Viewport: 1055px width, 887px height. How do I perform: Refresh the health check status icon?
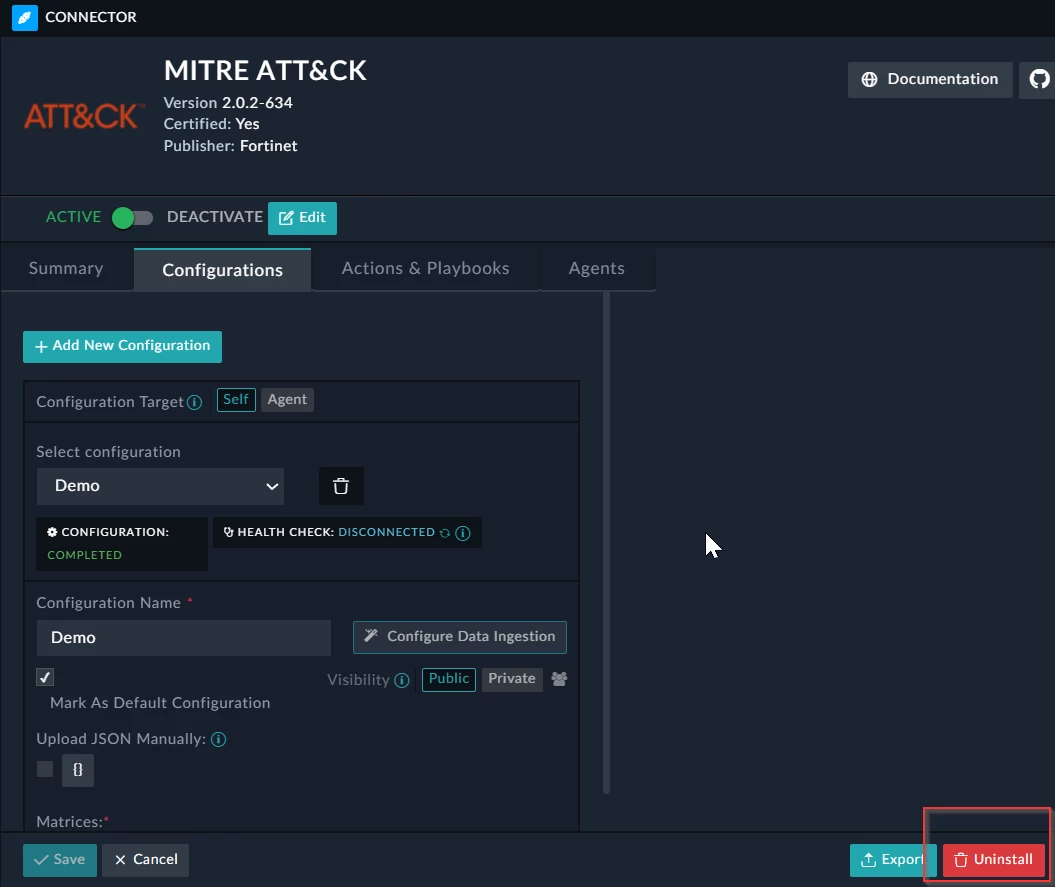(x=445, y=533)
